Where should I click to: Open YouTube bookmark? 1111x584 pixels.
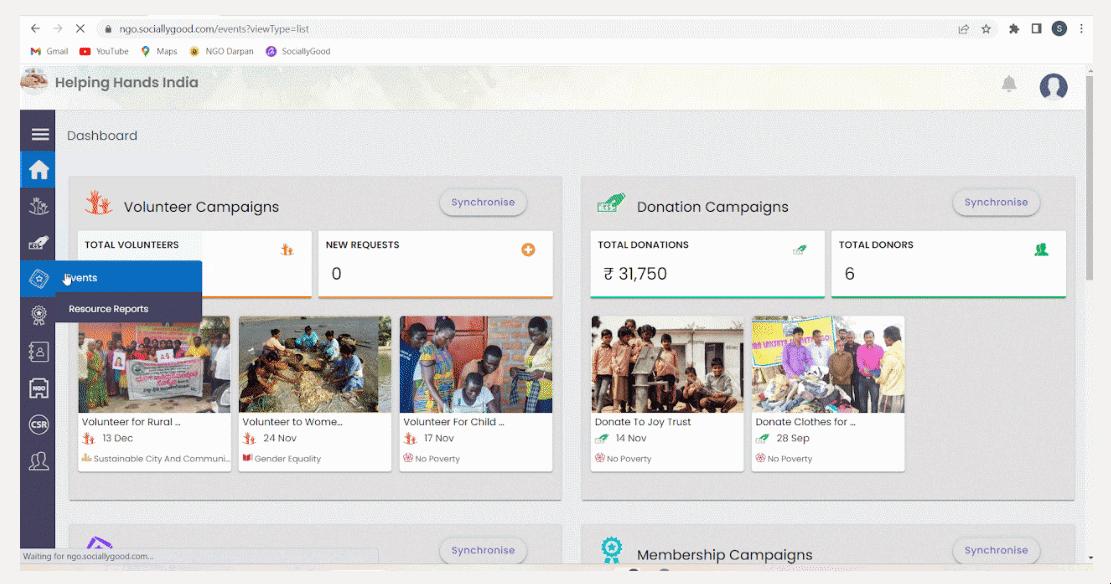[x=104, y=51]
